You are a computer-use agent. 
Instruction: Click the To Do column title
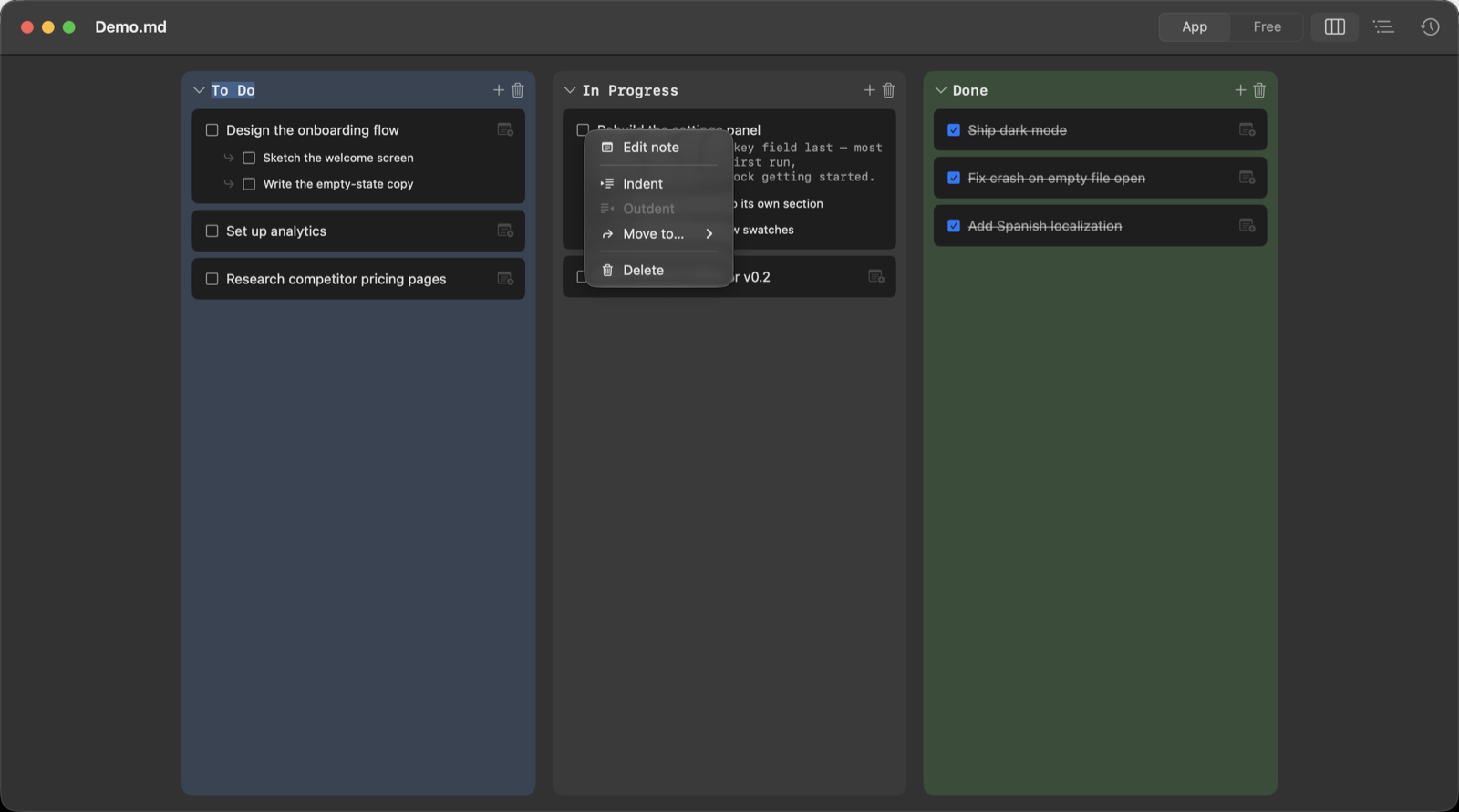[233, 90]
